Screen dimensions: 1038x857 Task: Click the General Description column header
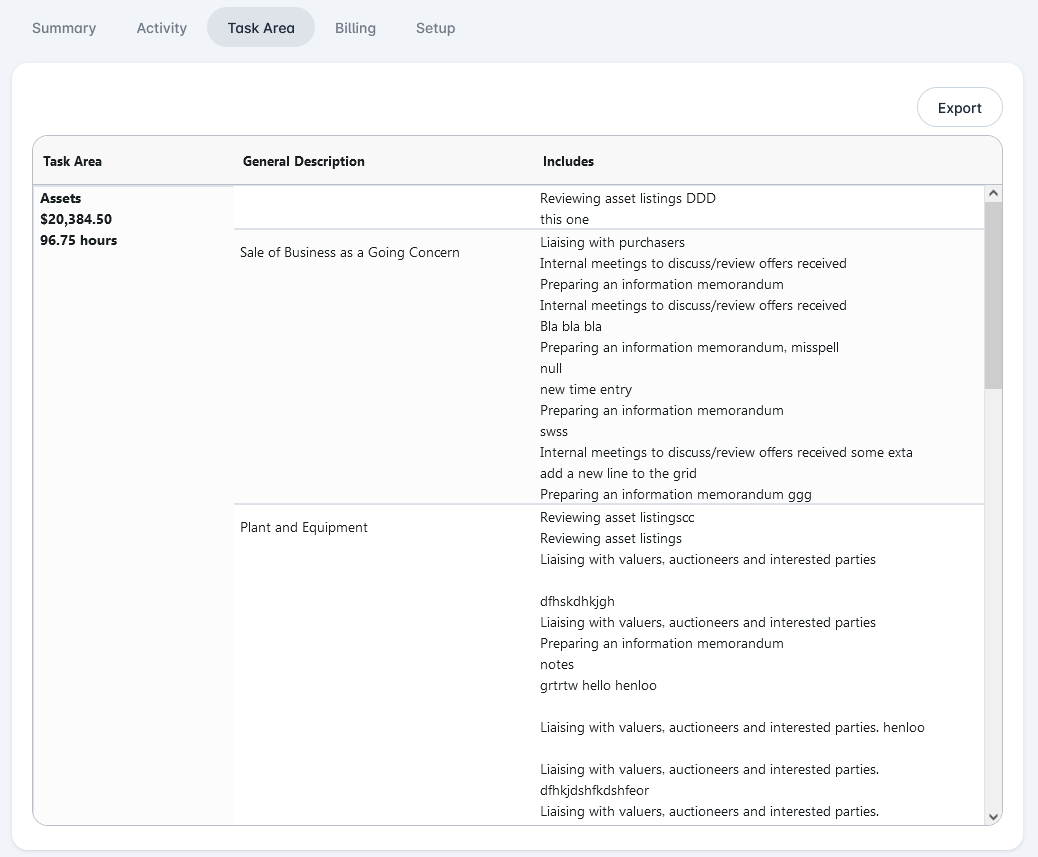click(303, 161)
